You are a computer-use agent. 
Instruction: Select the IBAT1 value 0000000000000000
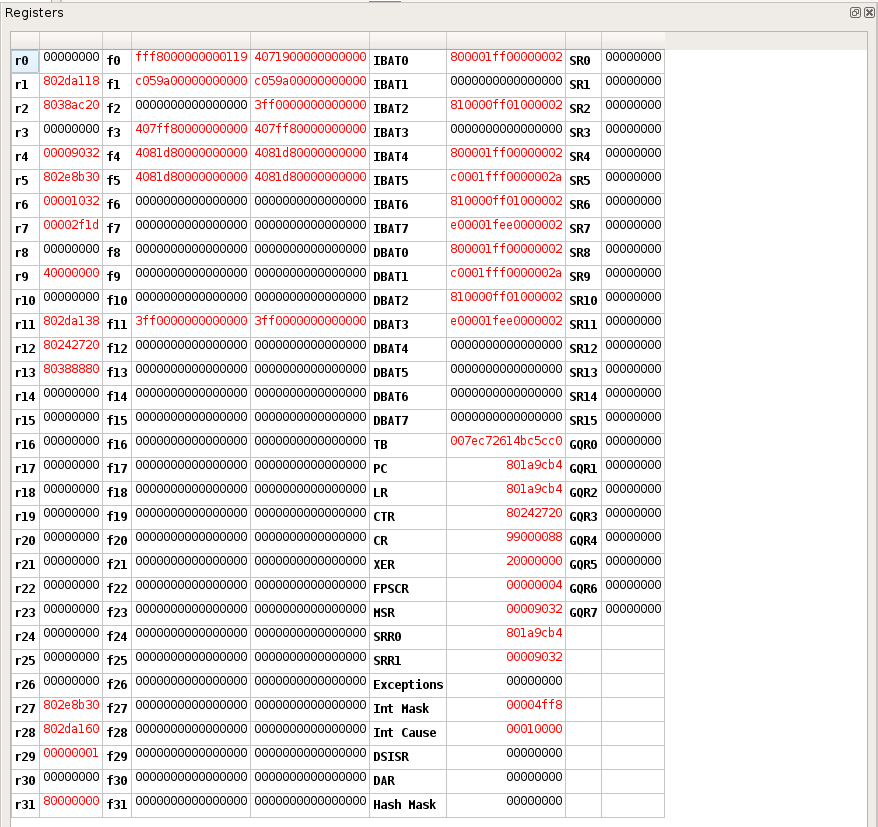click(506, 81)
